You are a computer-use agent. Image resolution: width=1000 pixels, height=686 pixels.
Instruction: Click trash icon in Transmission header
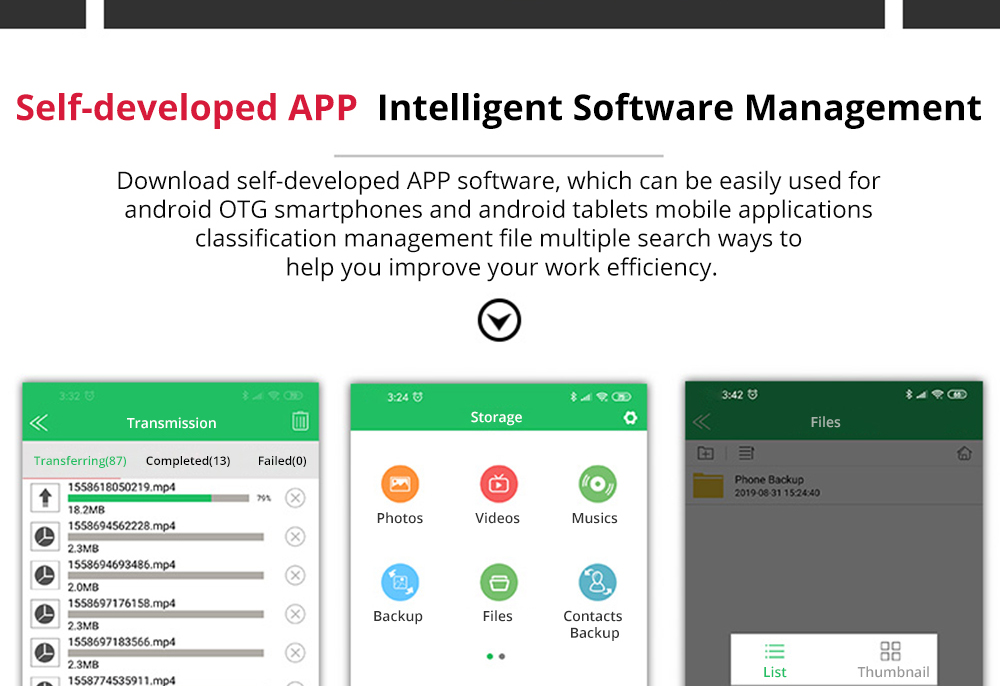pyautogui.click(x=300, y=422)
